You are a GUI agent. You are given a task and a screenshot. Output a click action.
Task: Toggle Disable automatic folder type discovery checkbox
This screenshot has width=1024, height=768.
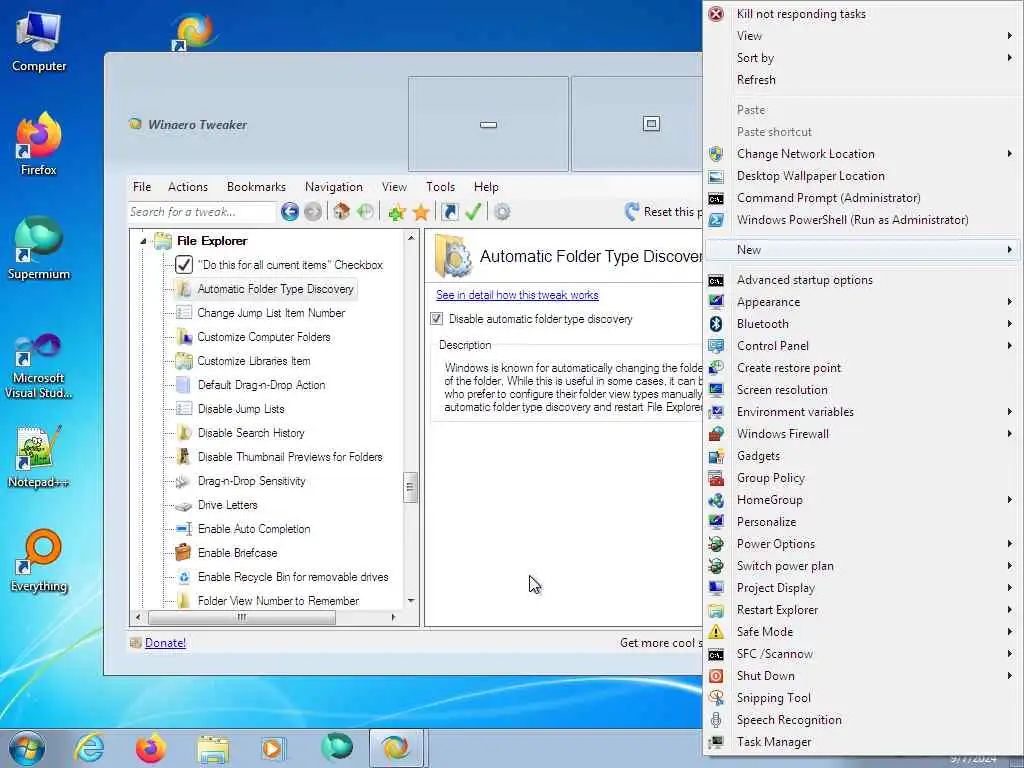[437, 319]
